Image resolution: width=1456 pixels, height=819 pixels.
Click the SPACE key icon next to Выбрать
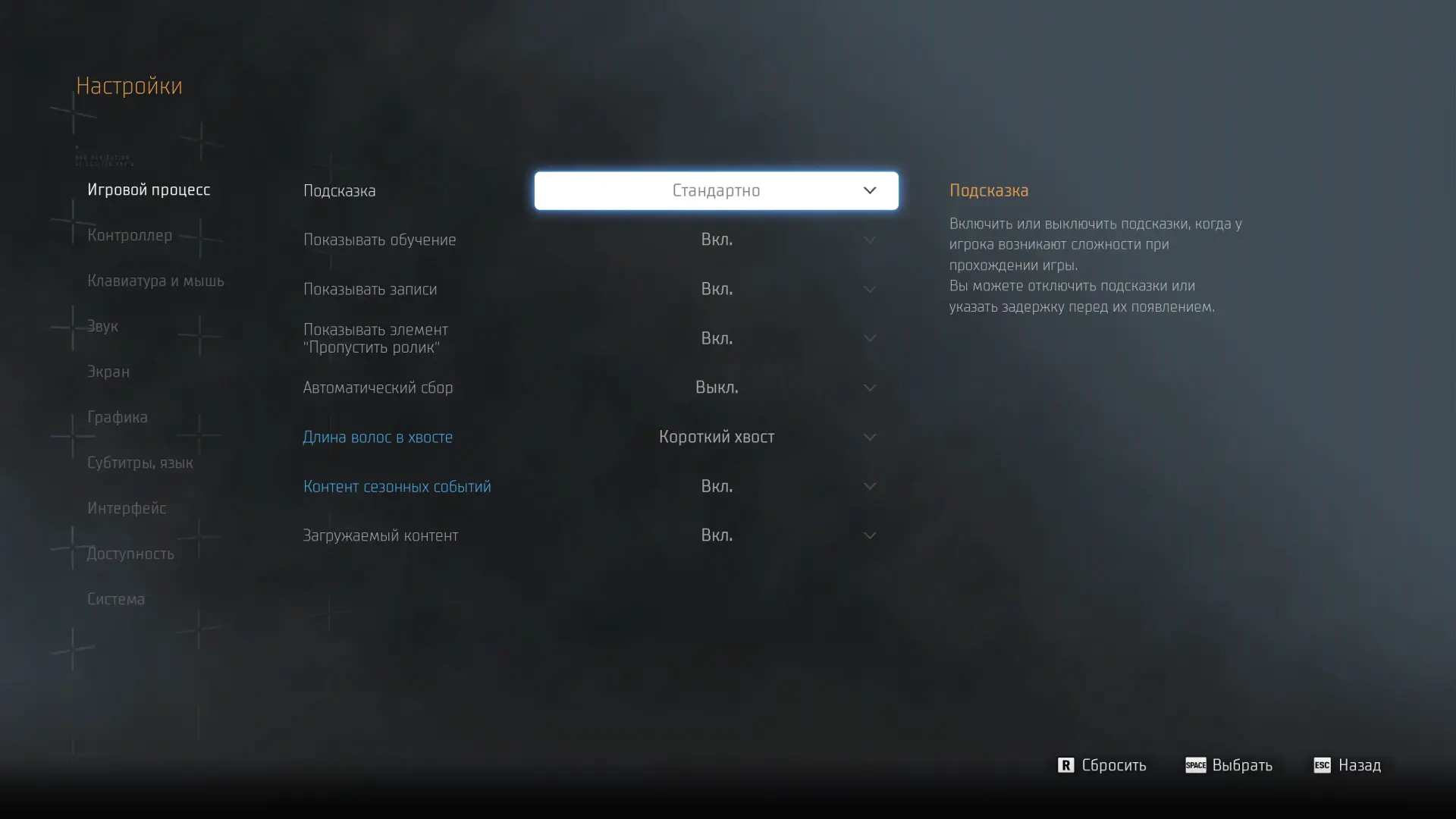pyautogui.click(x=1195, y=765)
